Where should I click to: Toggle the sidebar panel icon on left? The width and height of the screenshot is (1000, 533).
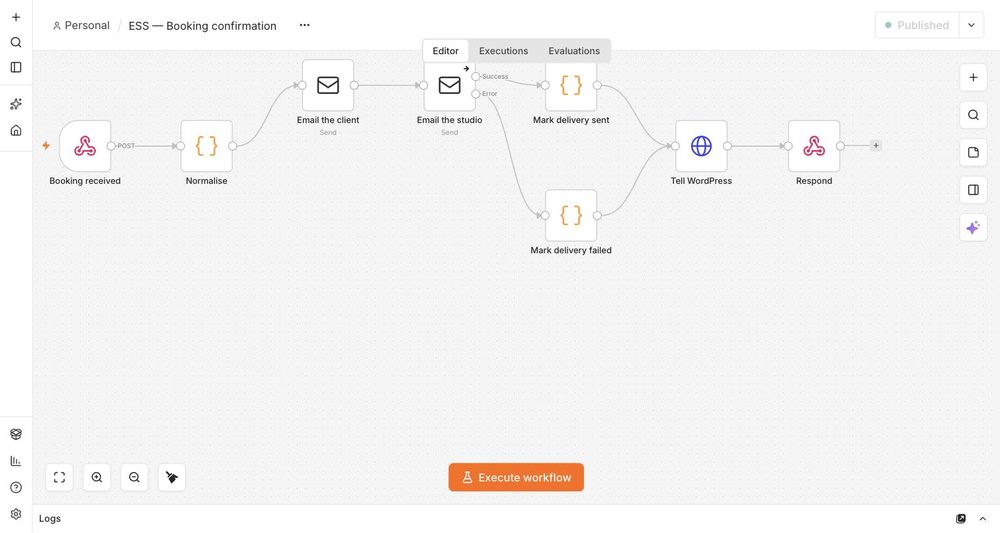[x=16, y=67]
